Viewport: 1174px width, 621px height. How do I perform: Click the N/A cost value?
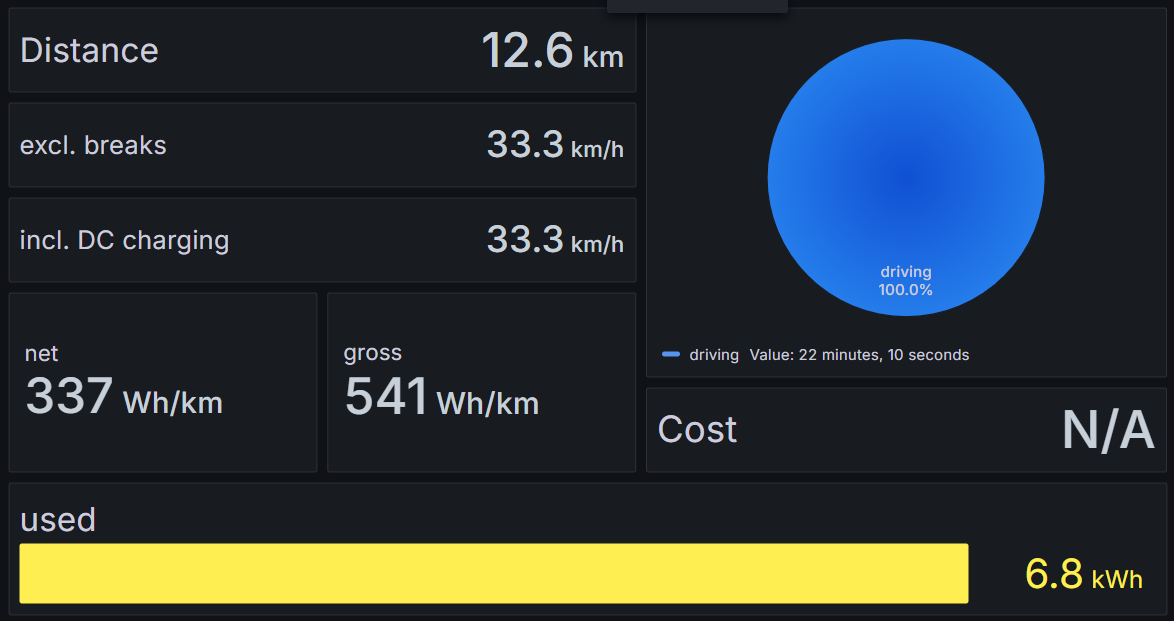pos(1107,431)
